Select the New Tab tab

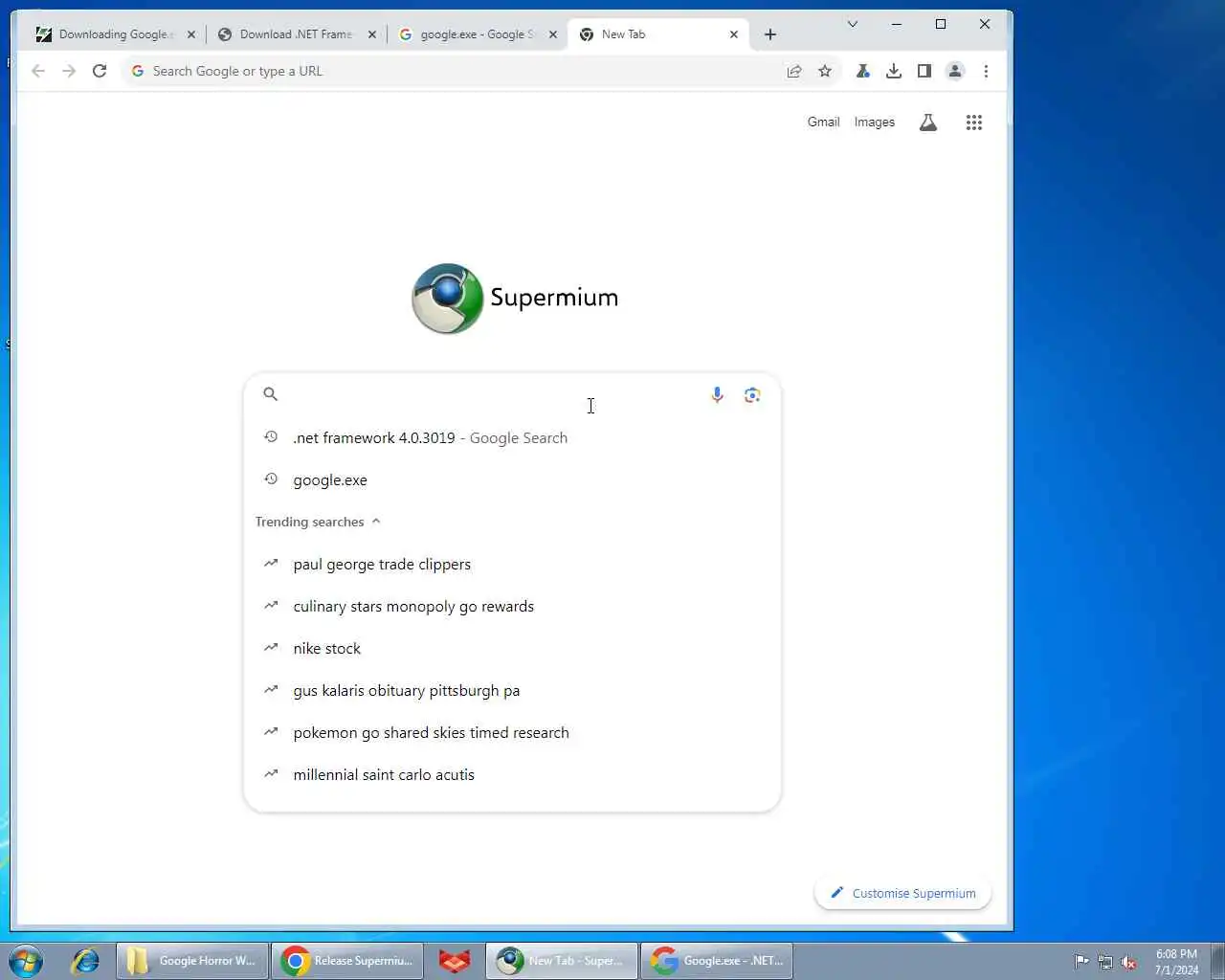(657, 34)
